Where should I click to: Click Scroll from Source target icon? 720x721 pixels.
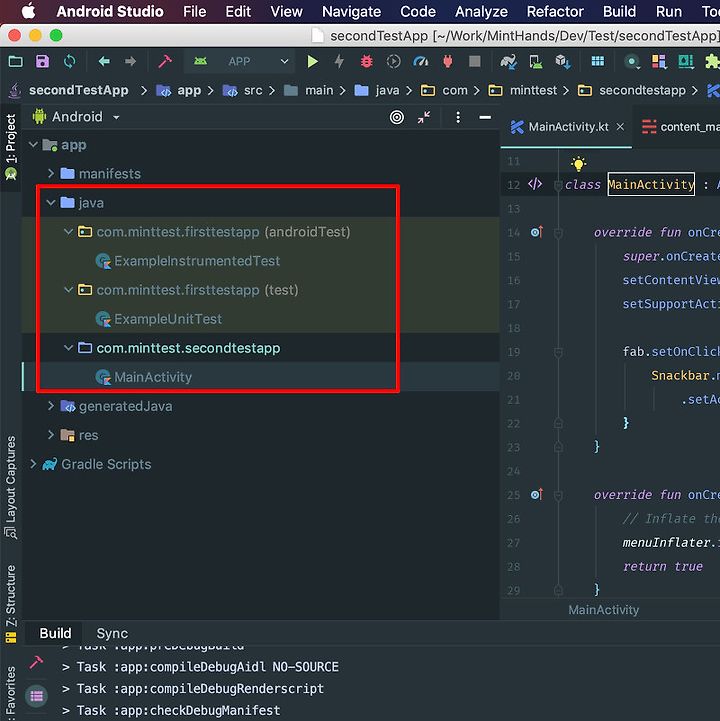tap(397, 117)
